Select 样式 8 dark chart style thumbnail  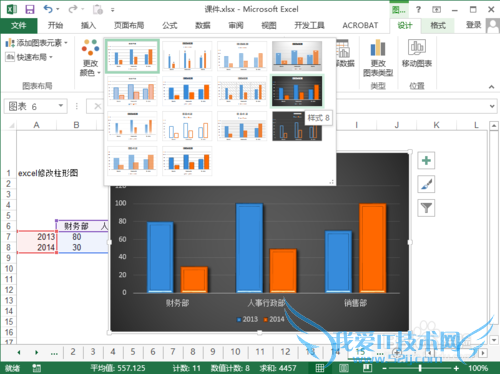click(x=297, y=91)
